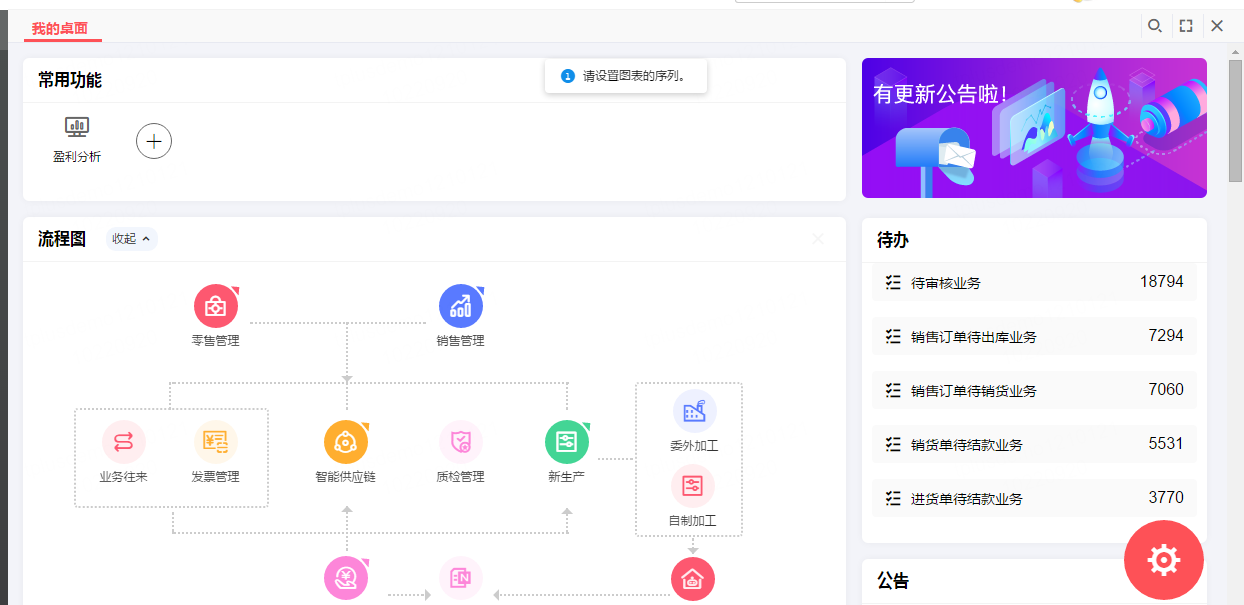Click the info icon in the chart notification
This screenshot has height=605, width=1244.
tap(568, 76)
